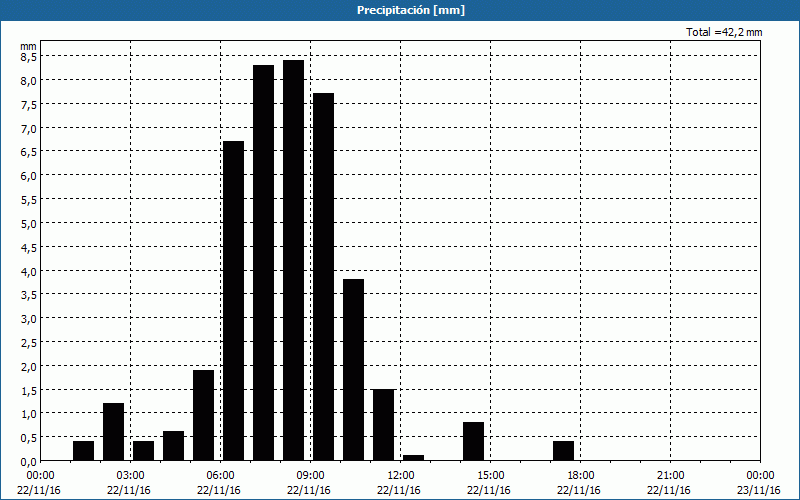The image size is (800, 500).
Task: Click the 2,5 y-axis value
Action: click(28, 342)
